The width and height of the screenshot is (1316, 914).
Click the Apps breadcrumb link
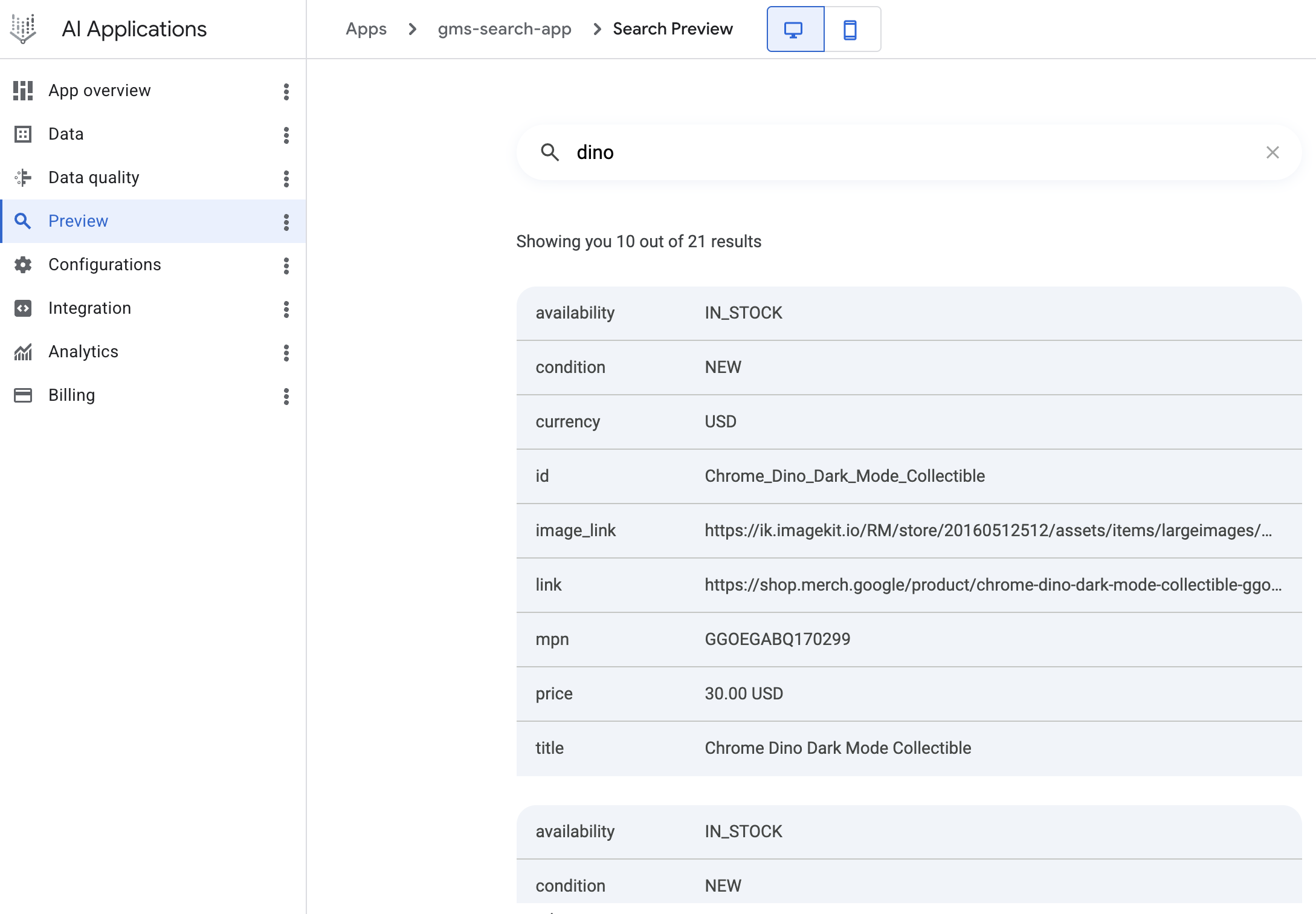tap(366, 29)
